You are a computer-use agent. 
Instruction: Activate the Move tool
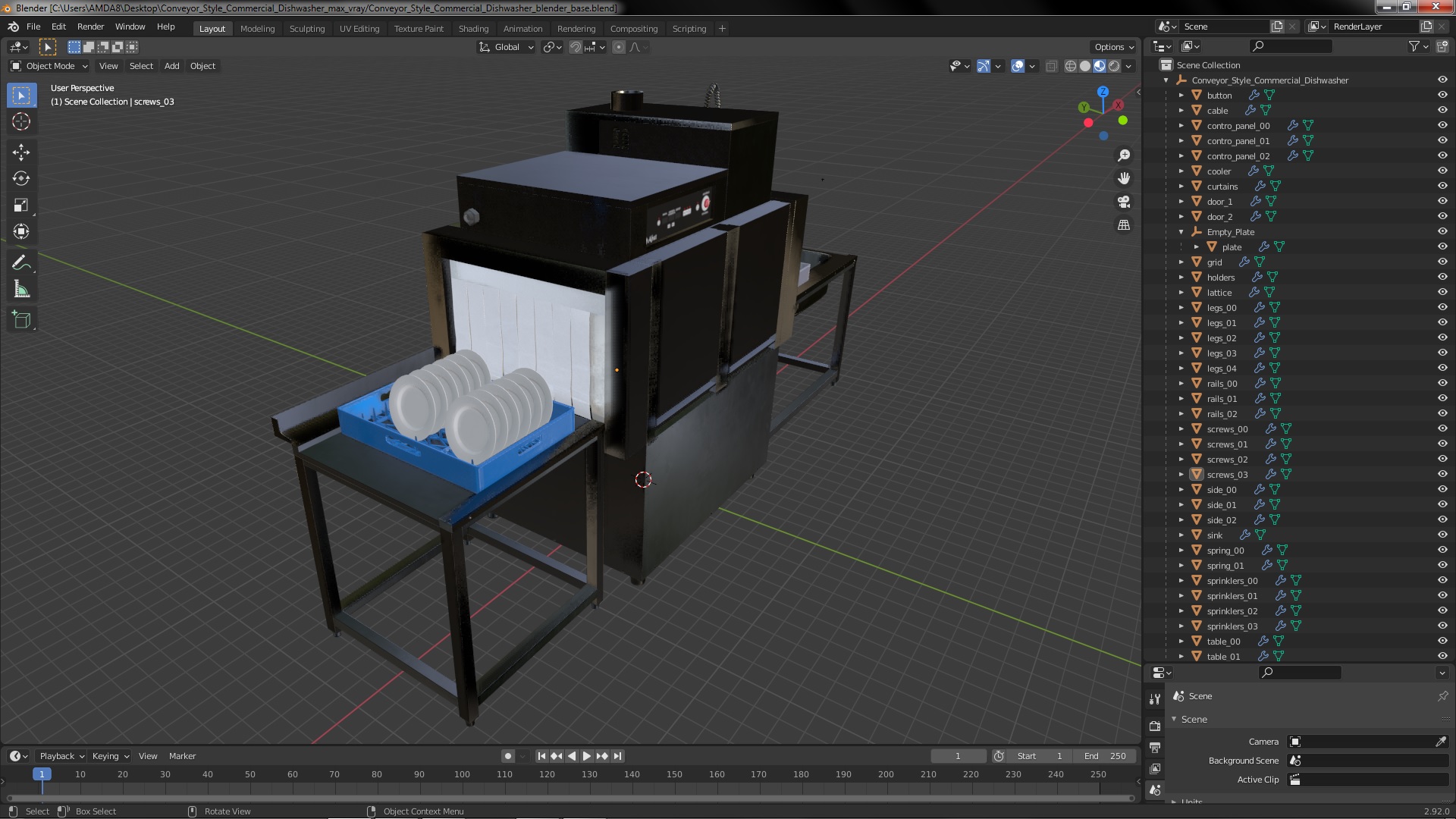21,152
